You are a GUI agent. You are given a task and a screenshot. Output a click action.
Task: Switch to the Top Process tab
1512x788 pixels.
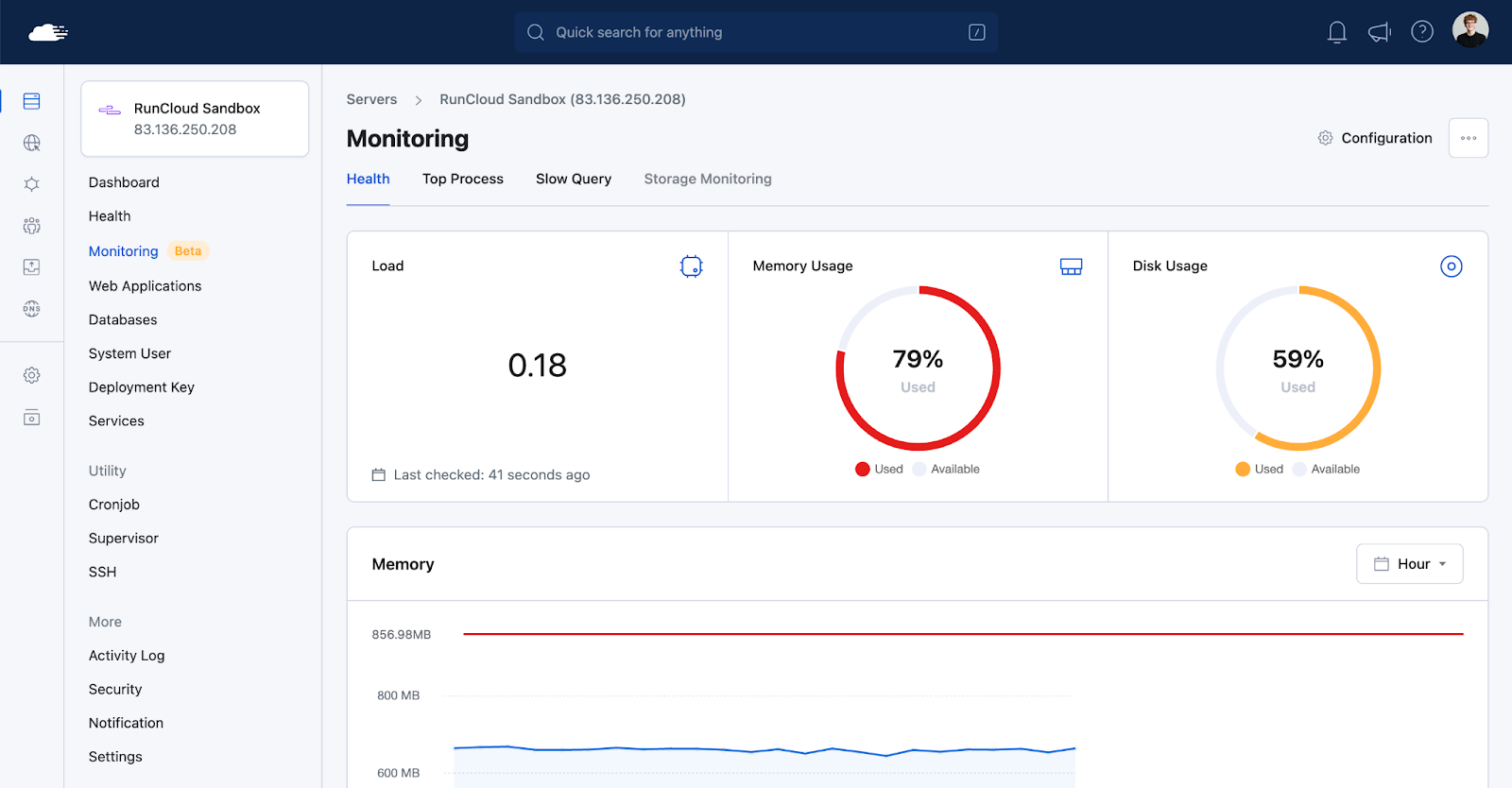[462, 180]
